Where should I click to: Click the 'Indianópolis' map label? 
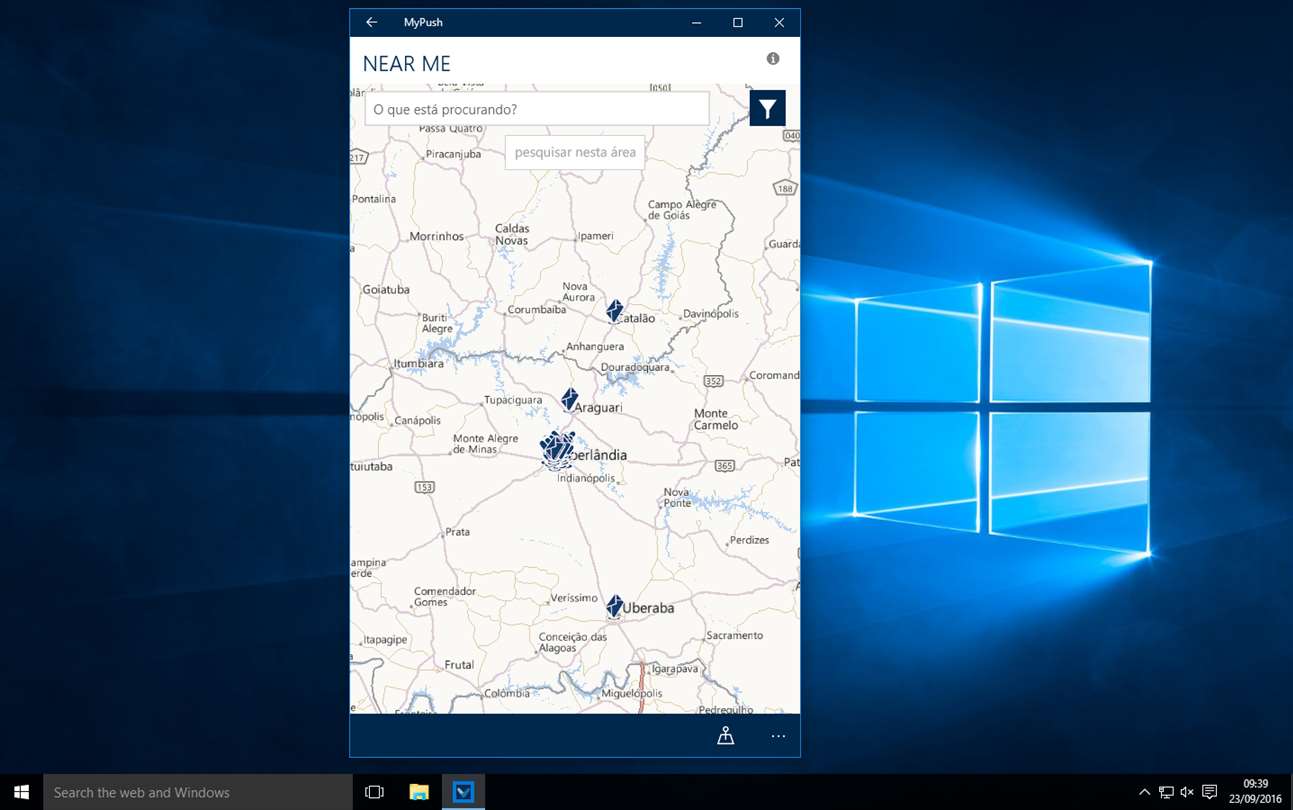pos(586,478)
